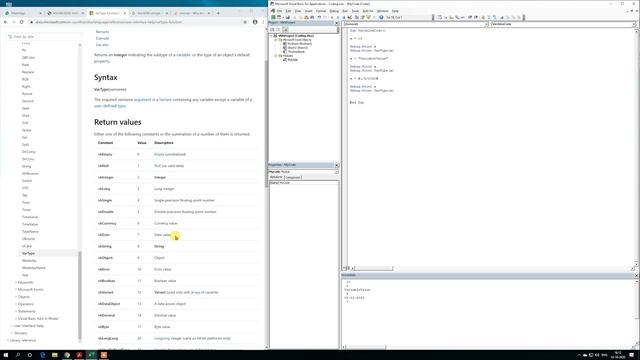Open the procedure dropdown above code pane

563,24
